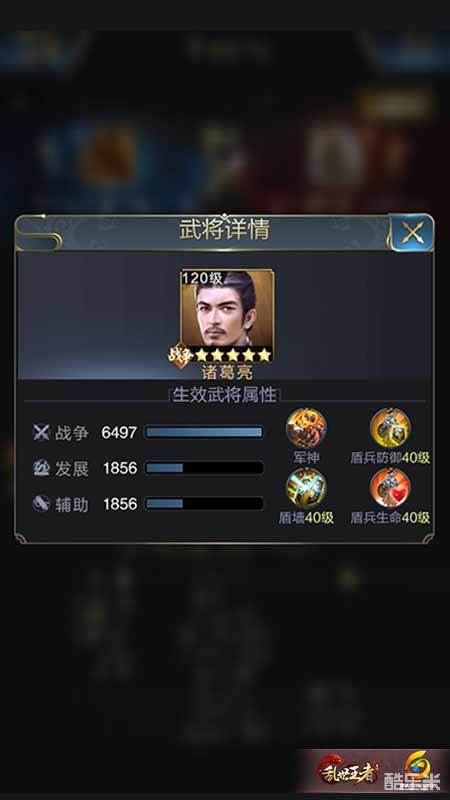This screenshot has width=450, height=800.
Task: Tap the 盾墙 skill icon
Action: (306, 488)
